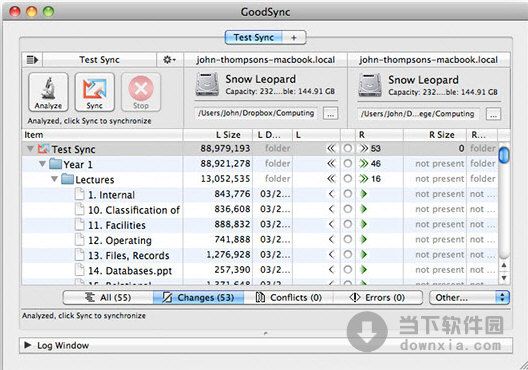Show All (55) items
The image size is (528, 370).
(x=108, y=298)
